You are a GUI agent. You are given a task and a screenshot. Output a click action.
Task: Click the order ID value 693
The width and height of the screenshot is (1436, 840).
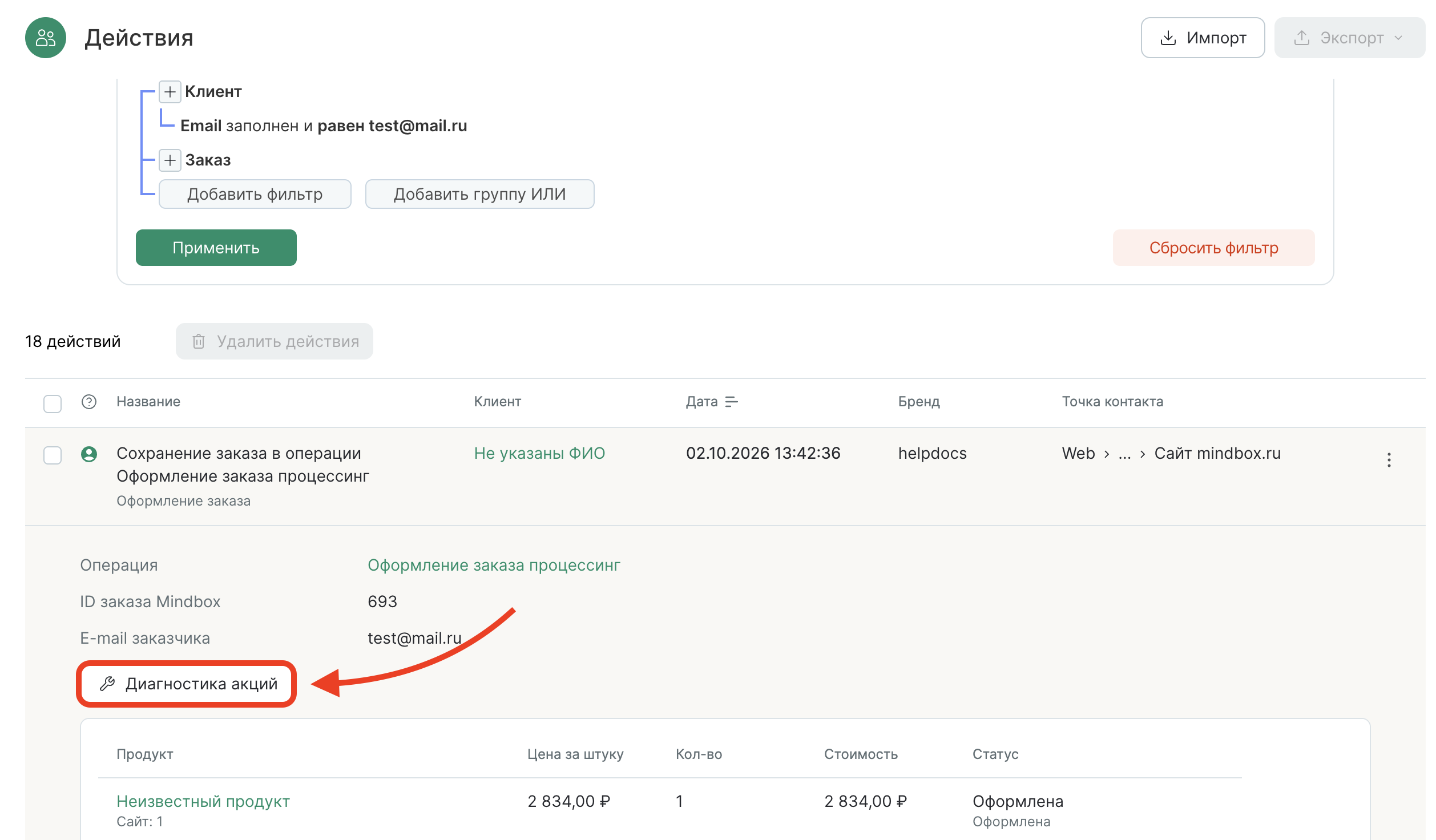coord(382,601)
